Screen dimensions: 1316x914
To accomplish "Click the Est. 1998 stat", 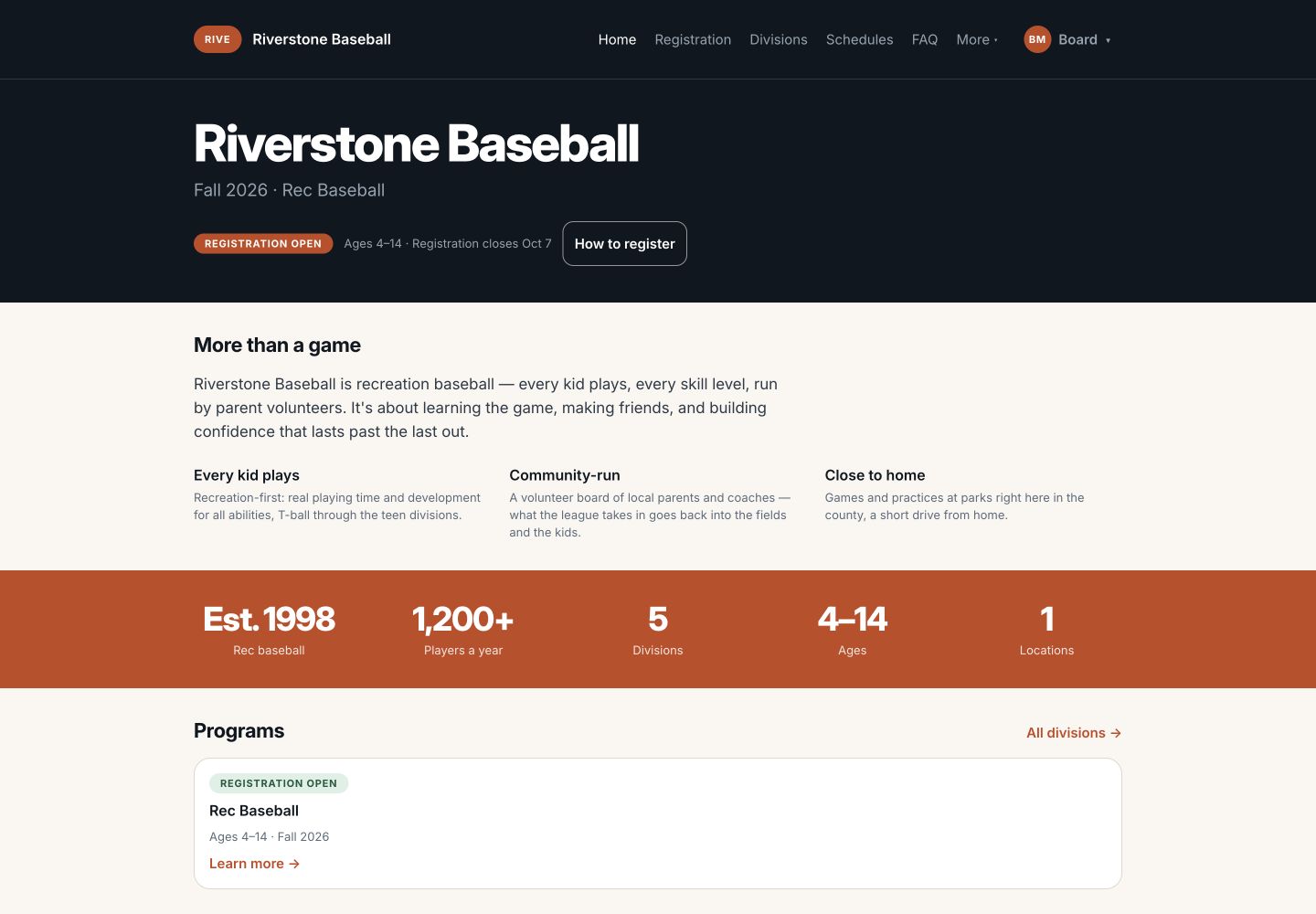I will (269, 630).
